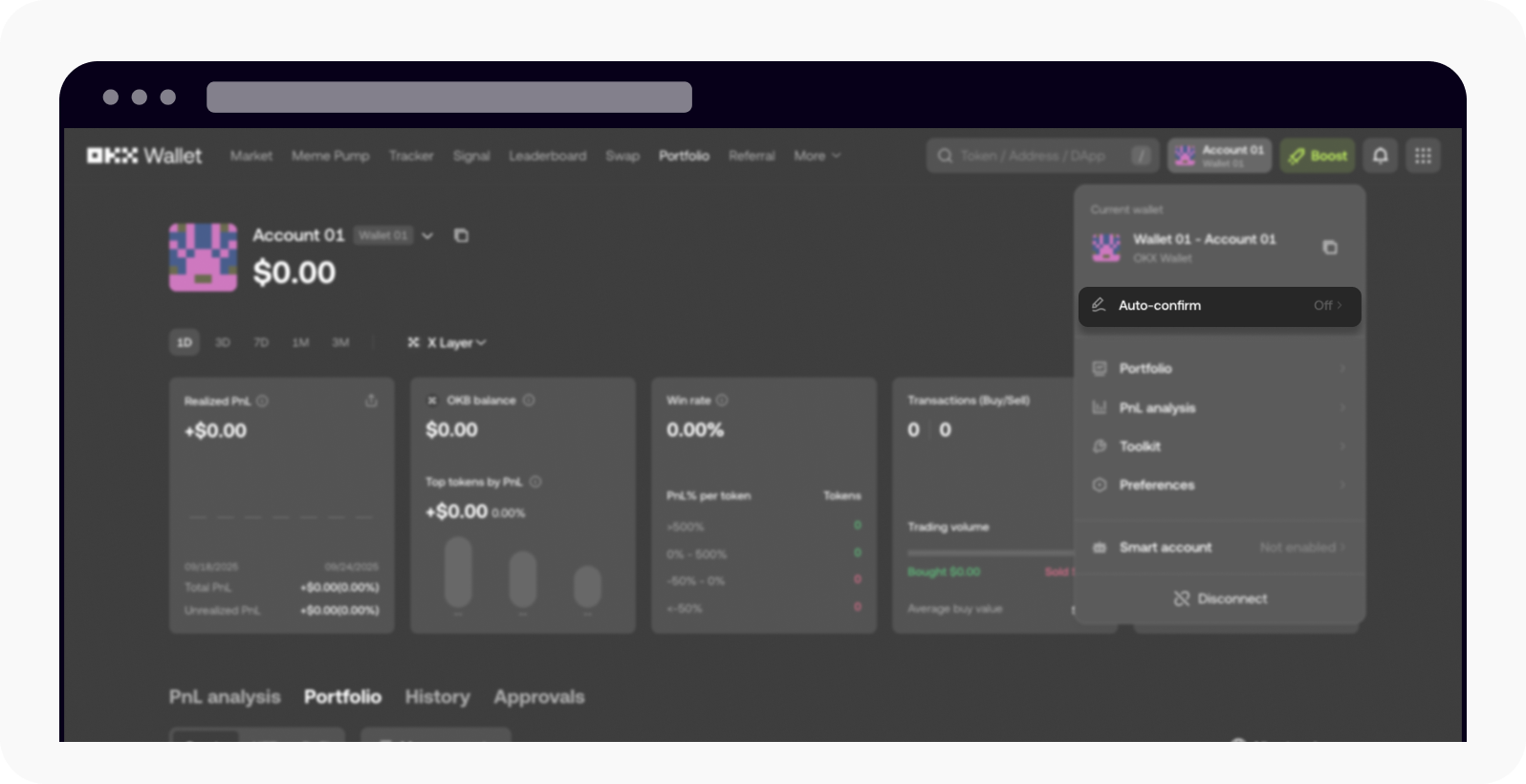Image resolution: width=1526 pixels, height=784 pixels.
Task: Click the Auto-confirm pen icon
Action: coord(1099,305)
